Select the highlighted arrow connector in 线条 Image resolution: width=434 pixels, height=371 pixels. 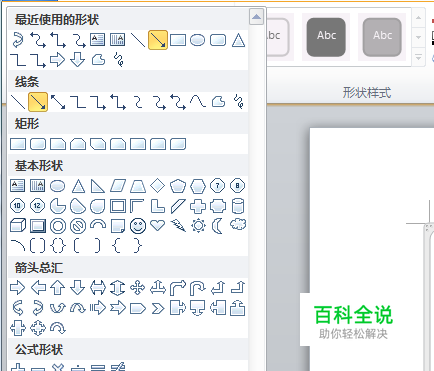(38, 102)
